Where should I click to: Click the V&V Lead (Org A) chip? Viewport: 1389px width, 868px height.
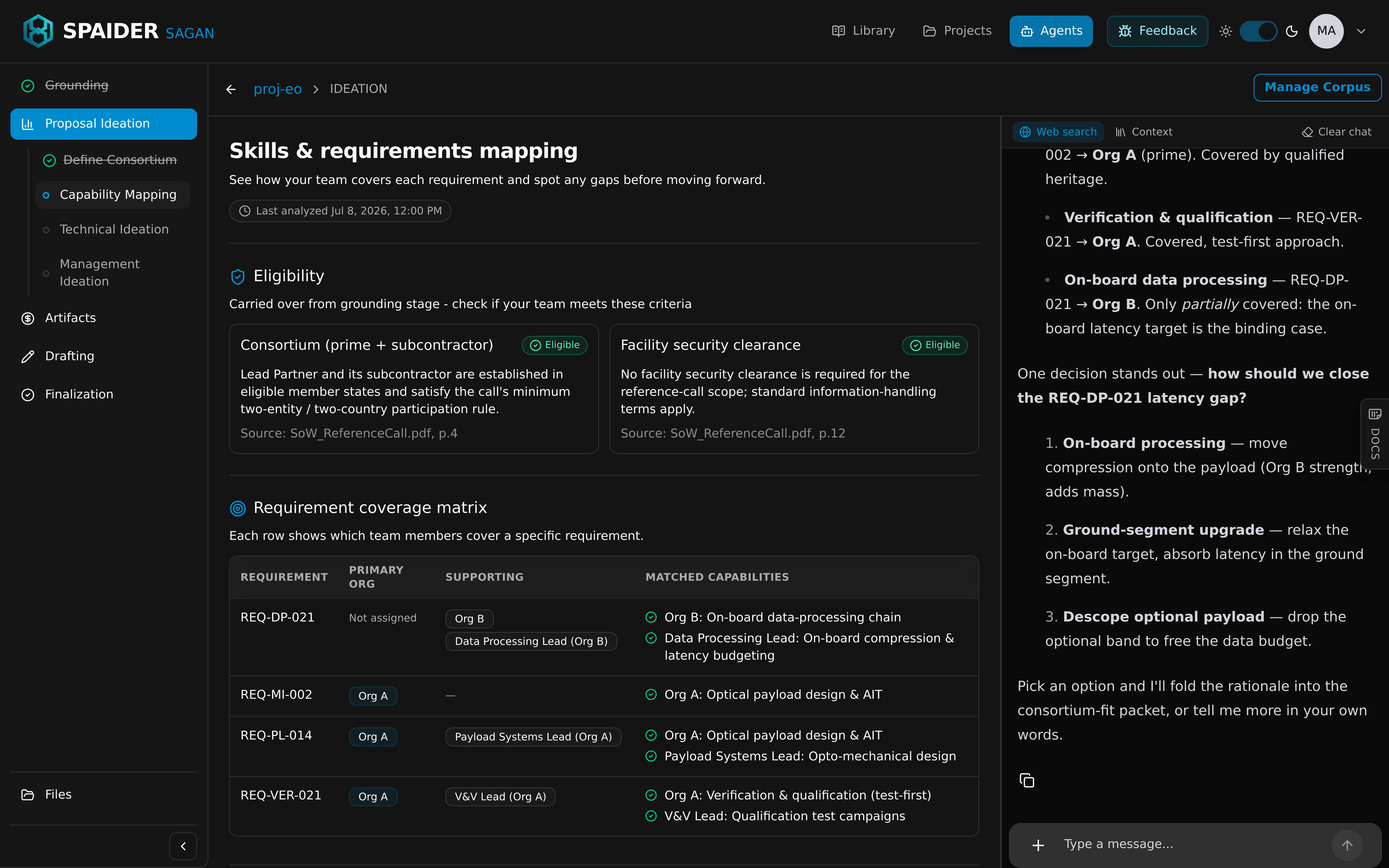click(x=501, y=796)
